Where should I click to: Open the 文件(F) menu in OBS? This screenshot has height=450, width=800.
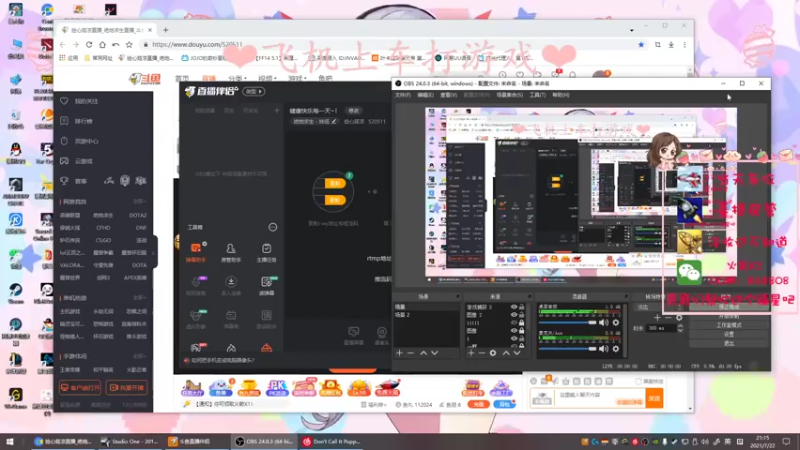(403, 95)
